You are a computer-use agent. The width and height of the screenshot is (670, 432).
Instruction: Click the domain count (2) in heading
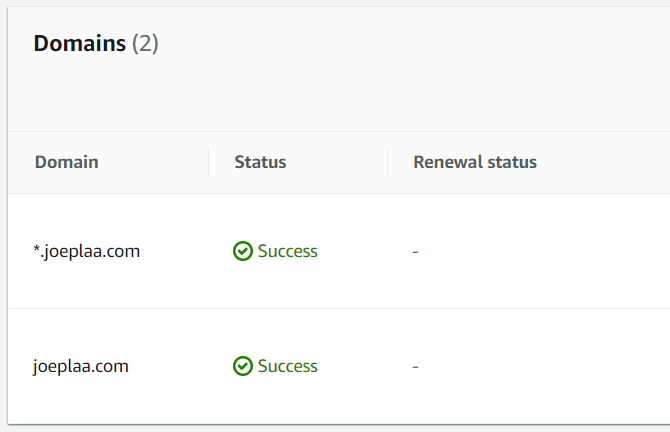145,44
